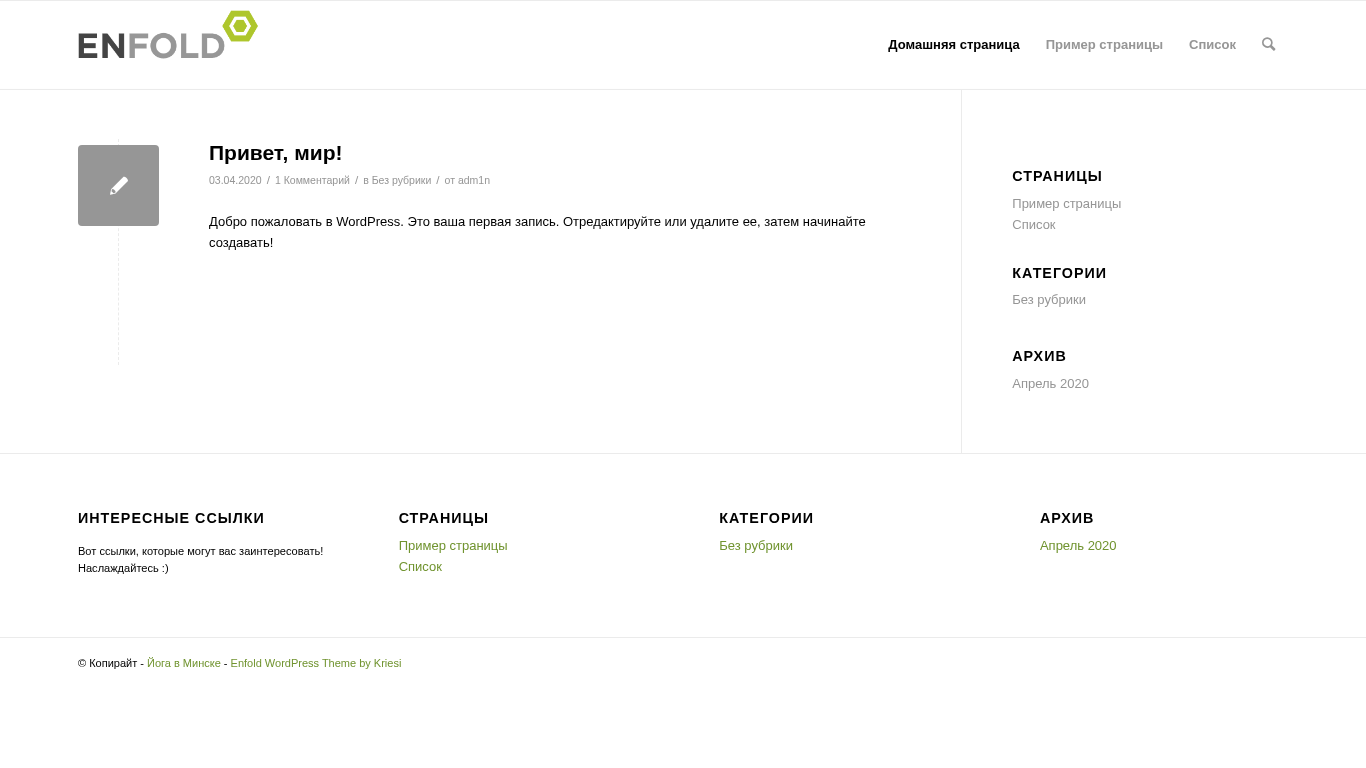Open author adm1n link
The image size is (1366, 768).
click(x=474, y=180)
